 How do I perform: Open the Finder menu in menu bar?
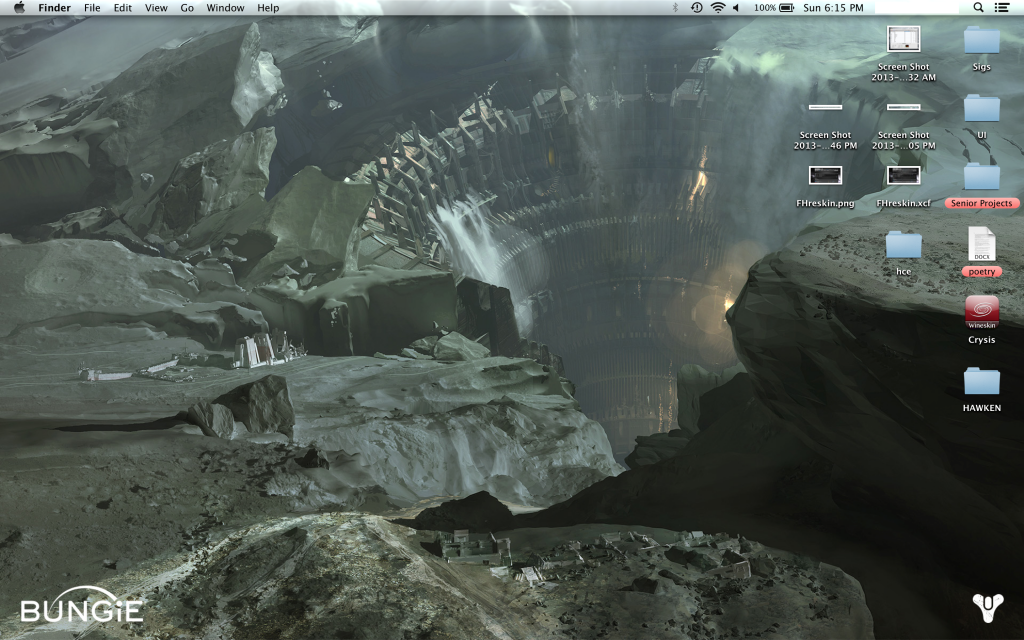click(x=54, y=8)
